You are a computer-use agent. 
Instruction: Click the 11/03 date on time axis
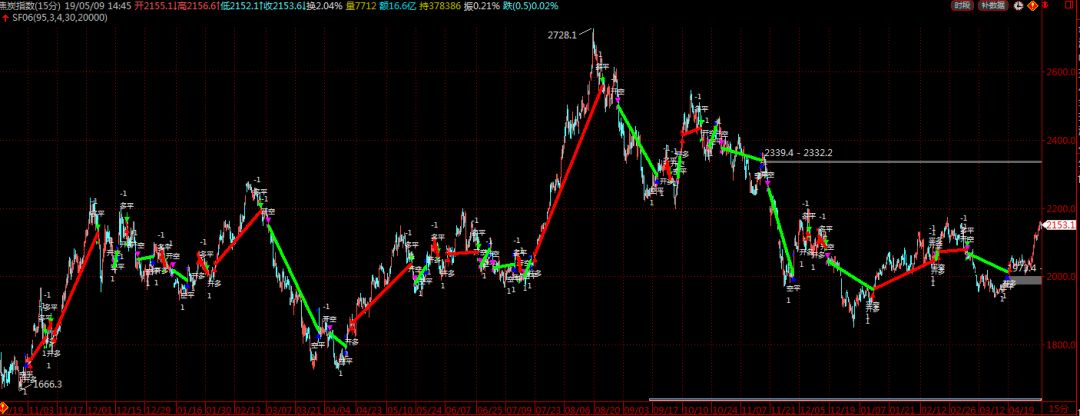point(41,410)
